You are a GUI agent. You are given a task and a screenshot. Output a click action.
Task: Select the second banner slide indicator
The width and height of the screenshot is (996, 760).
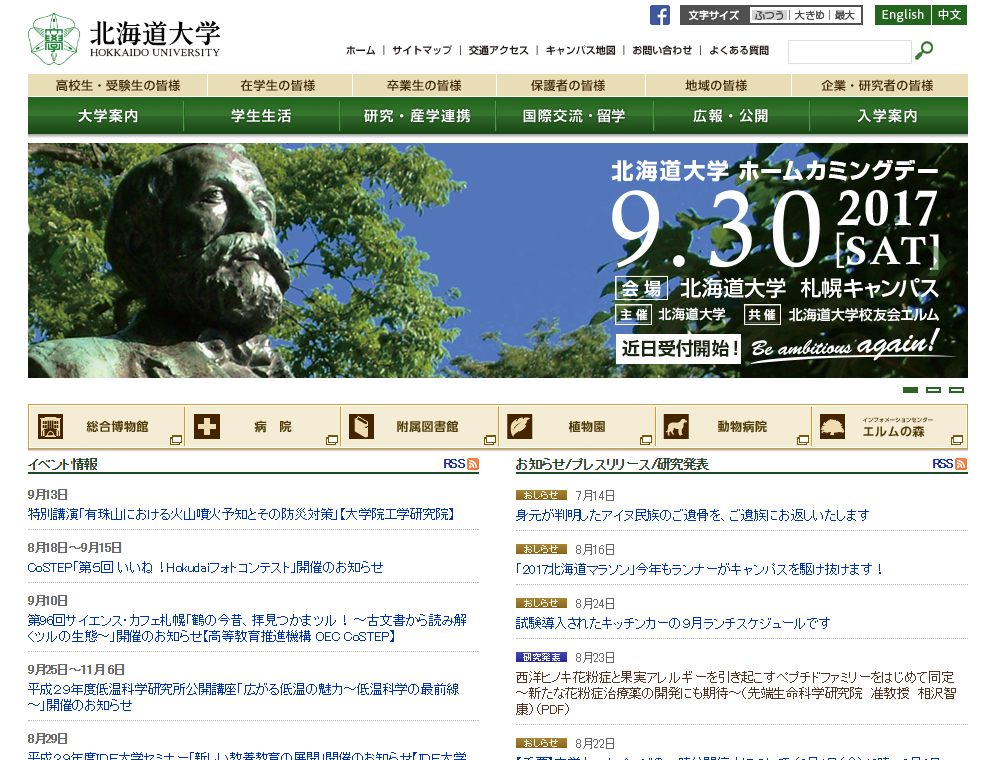tap(933, 390)
